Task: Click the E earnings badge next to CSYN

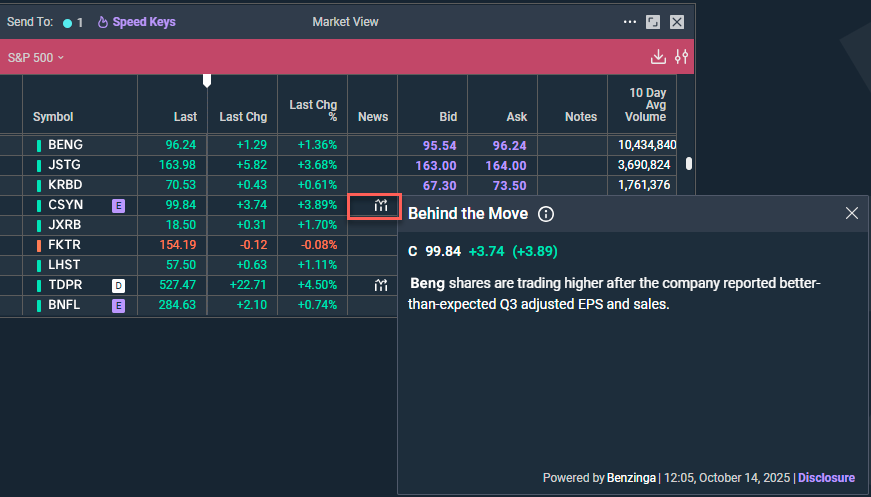Action: pyautogui.click(x=118, y=206)
